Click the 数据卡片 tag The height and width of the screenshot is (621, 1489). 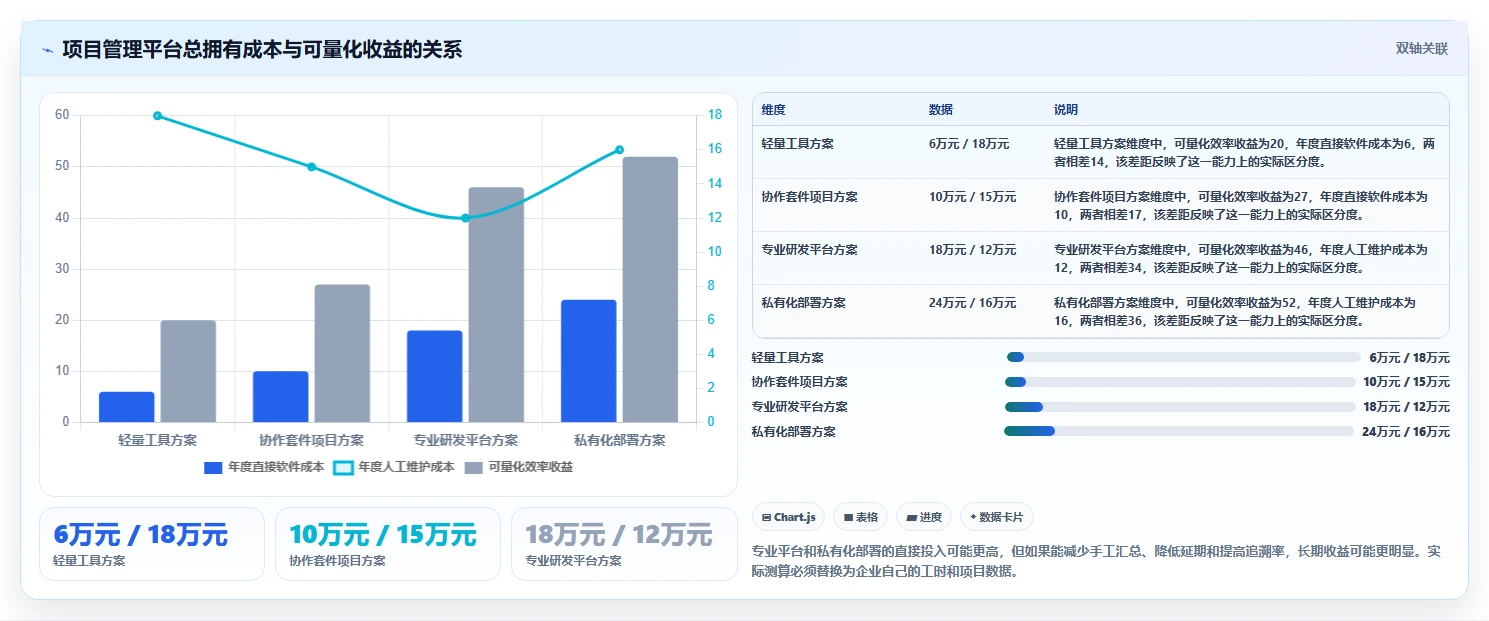click(x=996, y=517)
